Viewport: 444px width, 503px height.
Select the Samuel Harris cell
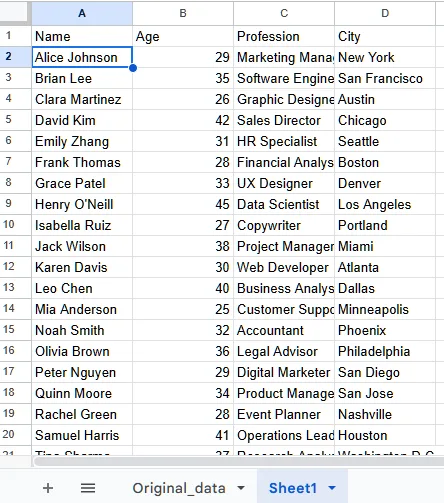click(82, 435)
